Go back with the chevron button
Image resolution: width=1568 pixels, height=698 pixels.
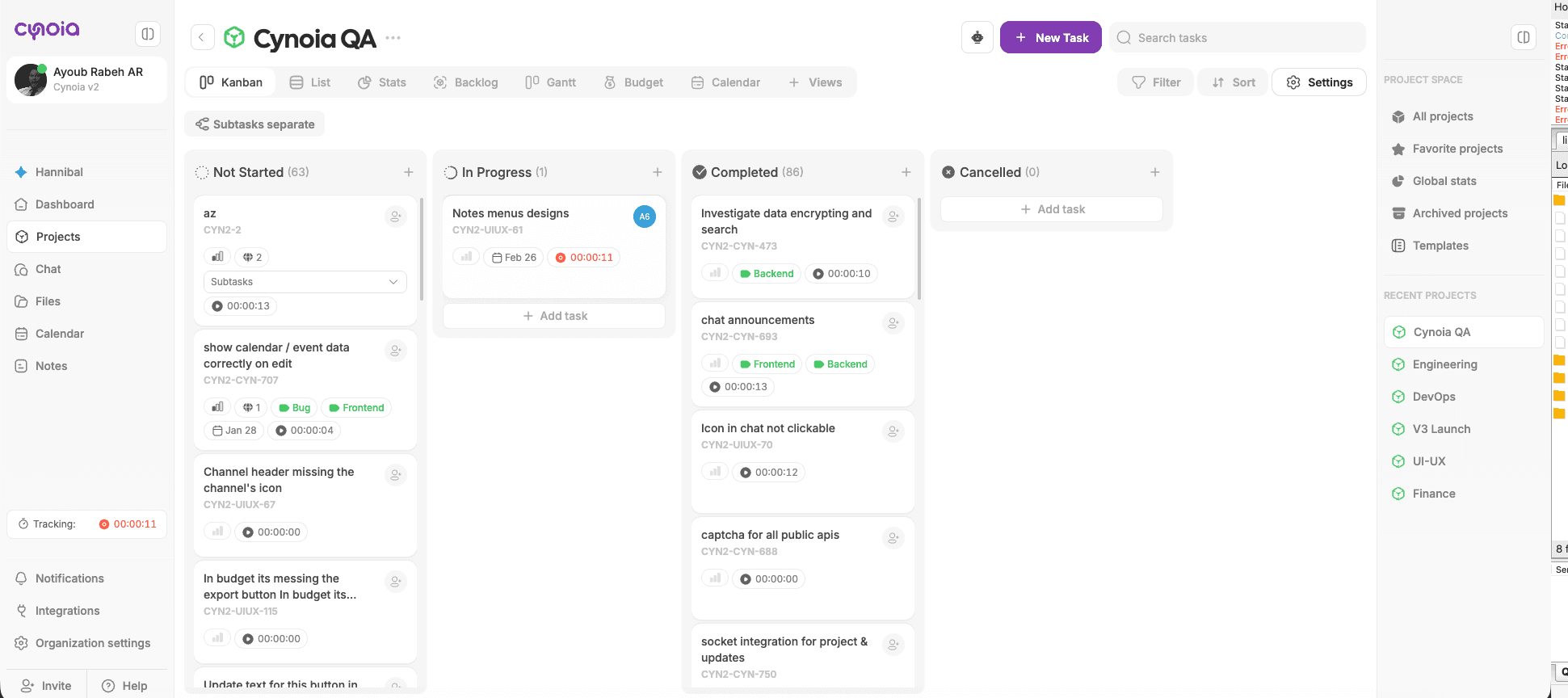[202, 37]
